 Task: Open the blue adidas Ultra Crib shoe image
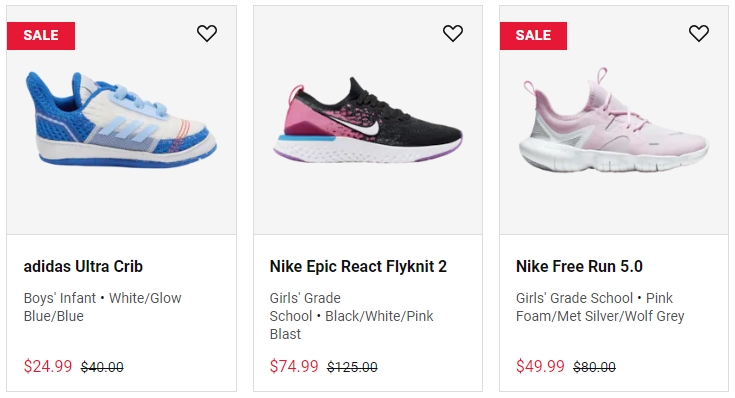point(121,120)
